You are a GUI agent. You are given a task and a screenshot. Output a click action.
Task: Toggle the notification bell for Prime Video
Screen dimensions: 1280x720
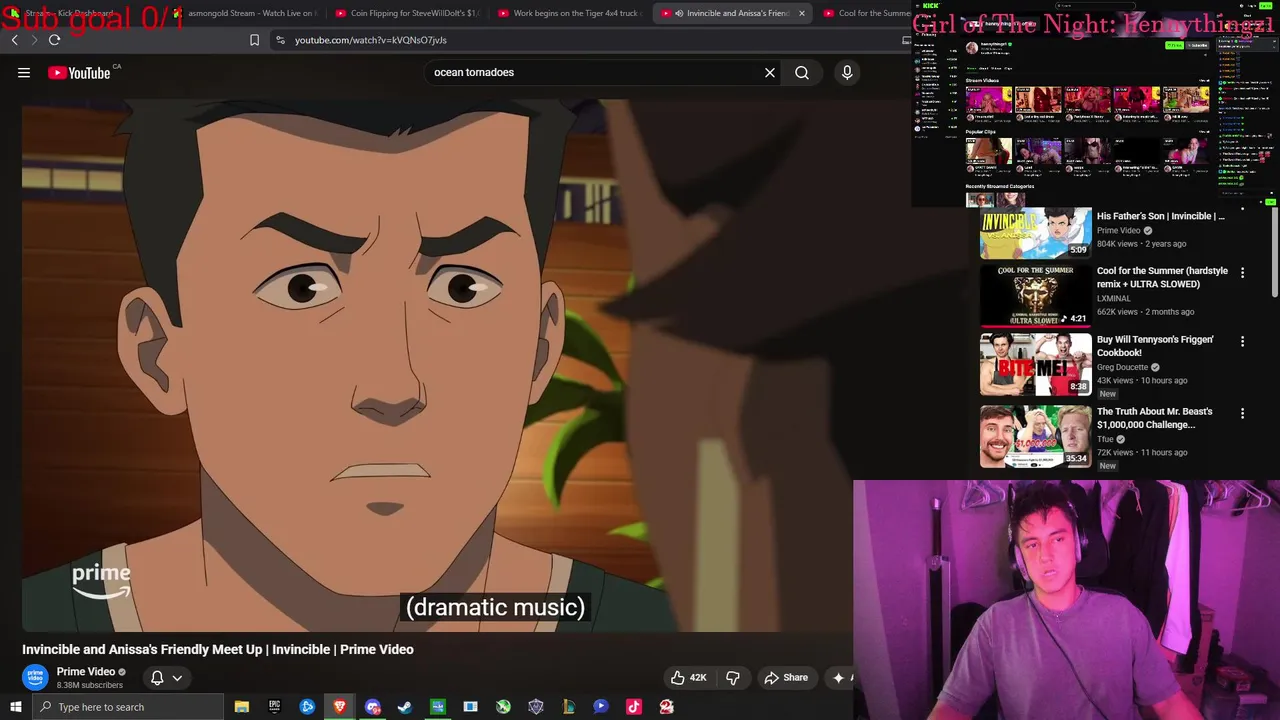157,677
